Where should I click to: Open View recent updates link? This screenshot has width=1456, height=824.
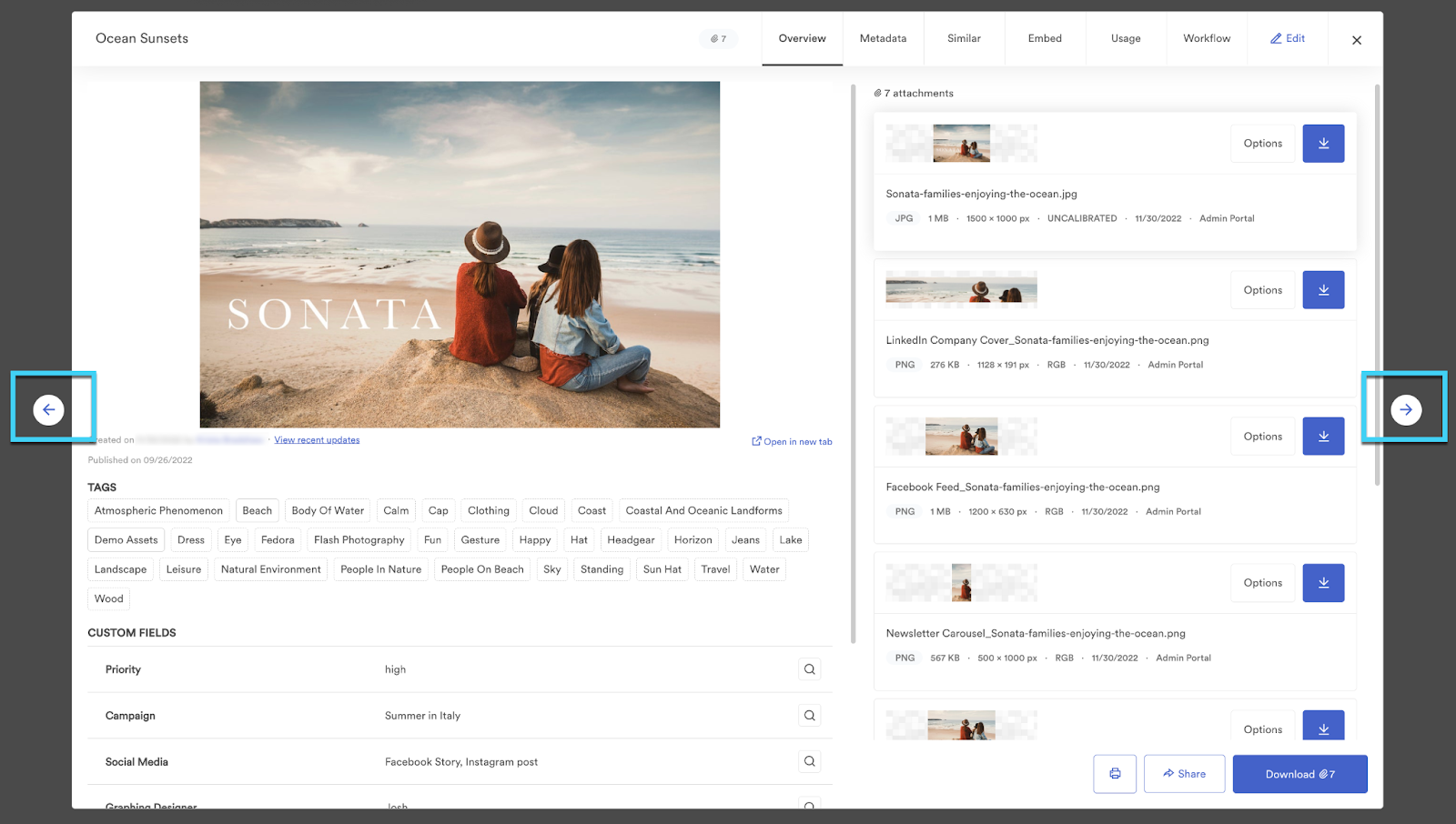pyautogui.click(x=317, y=440)
